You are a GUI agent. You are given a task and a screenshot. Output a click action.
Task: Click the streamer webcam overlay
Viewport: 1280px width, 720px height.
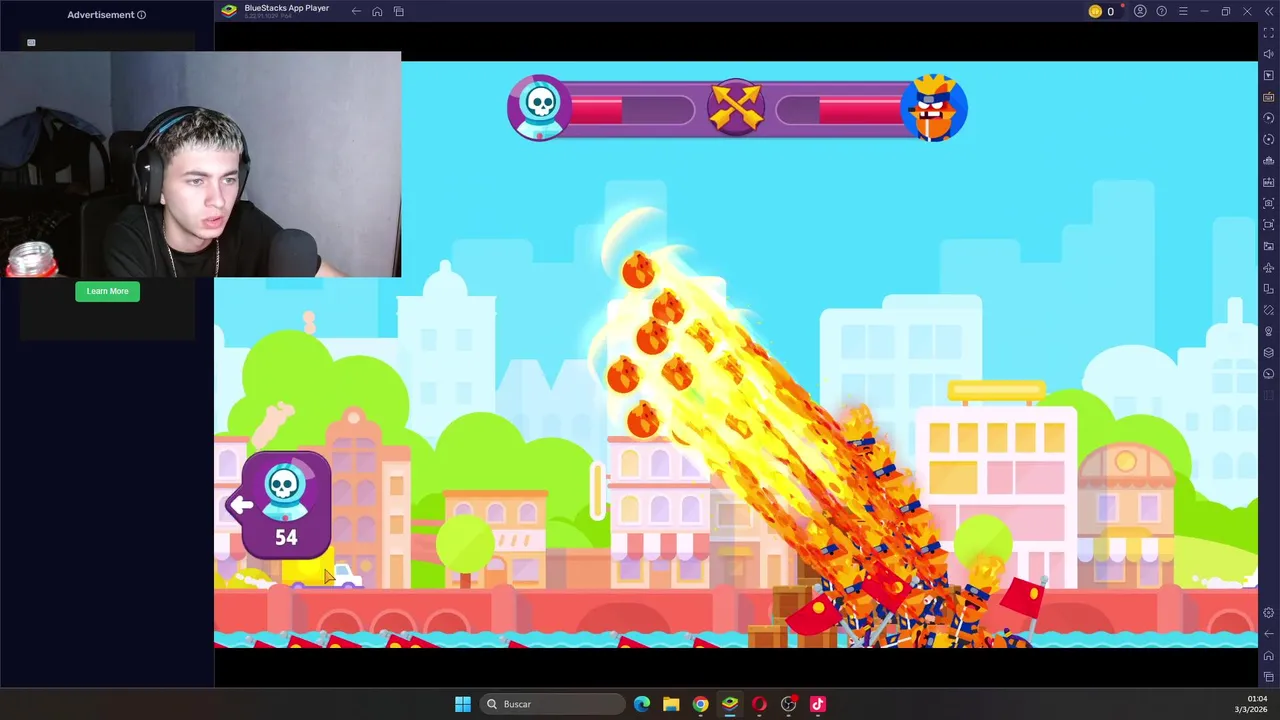click(200, 165)
